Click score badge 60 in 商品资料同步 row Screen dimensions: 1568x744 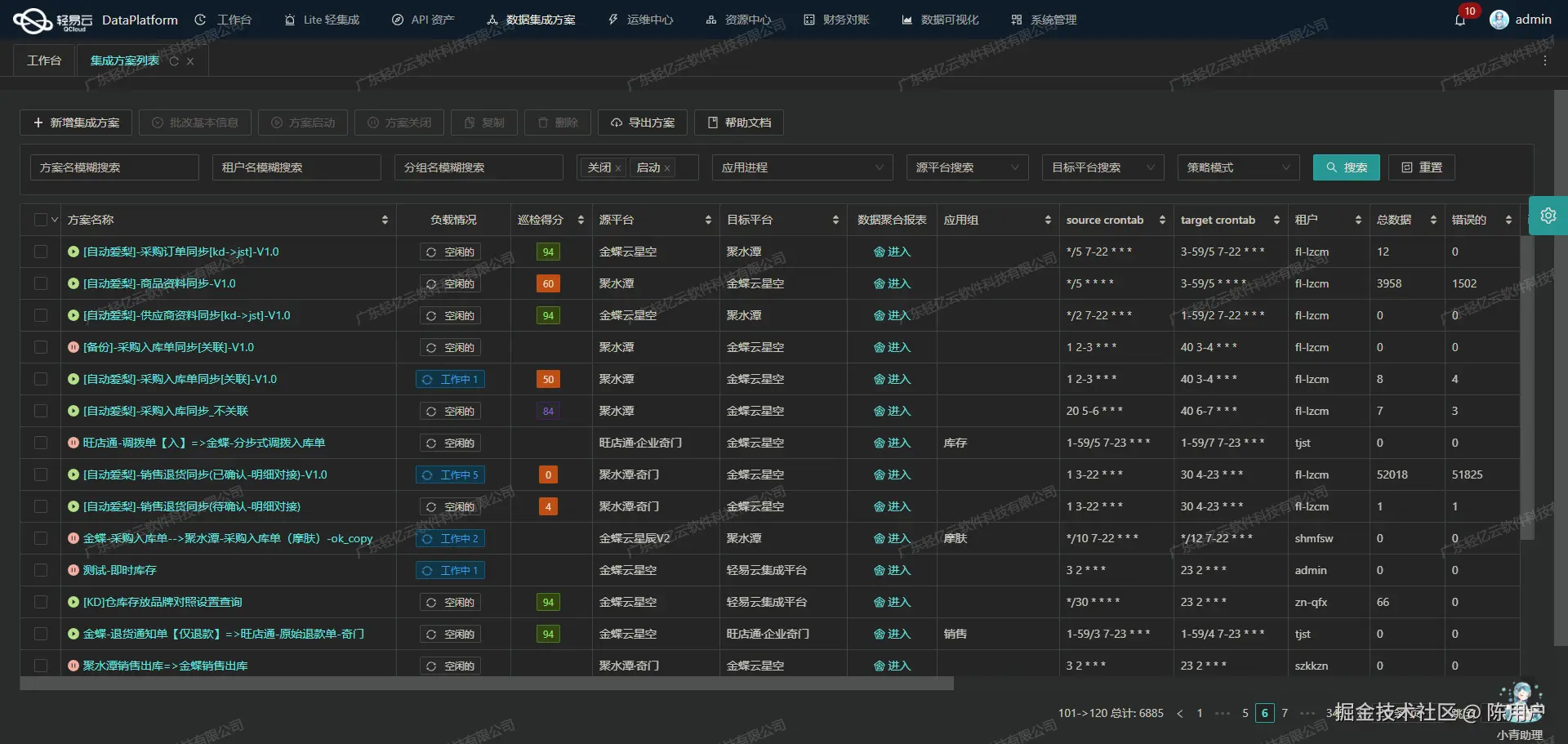[548, 284]
